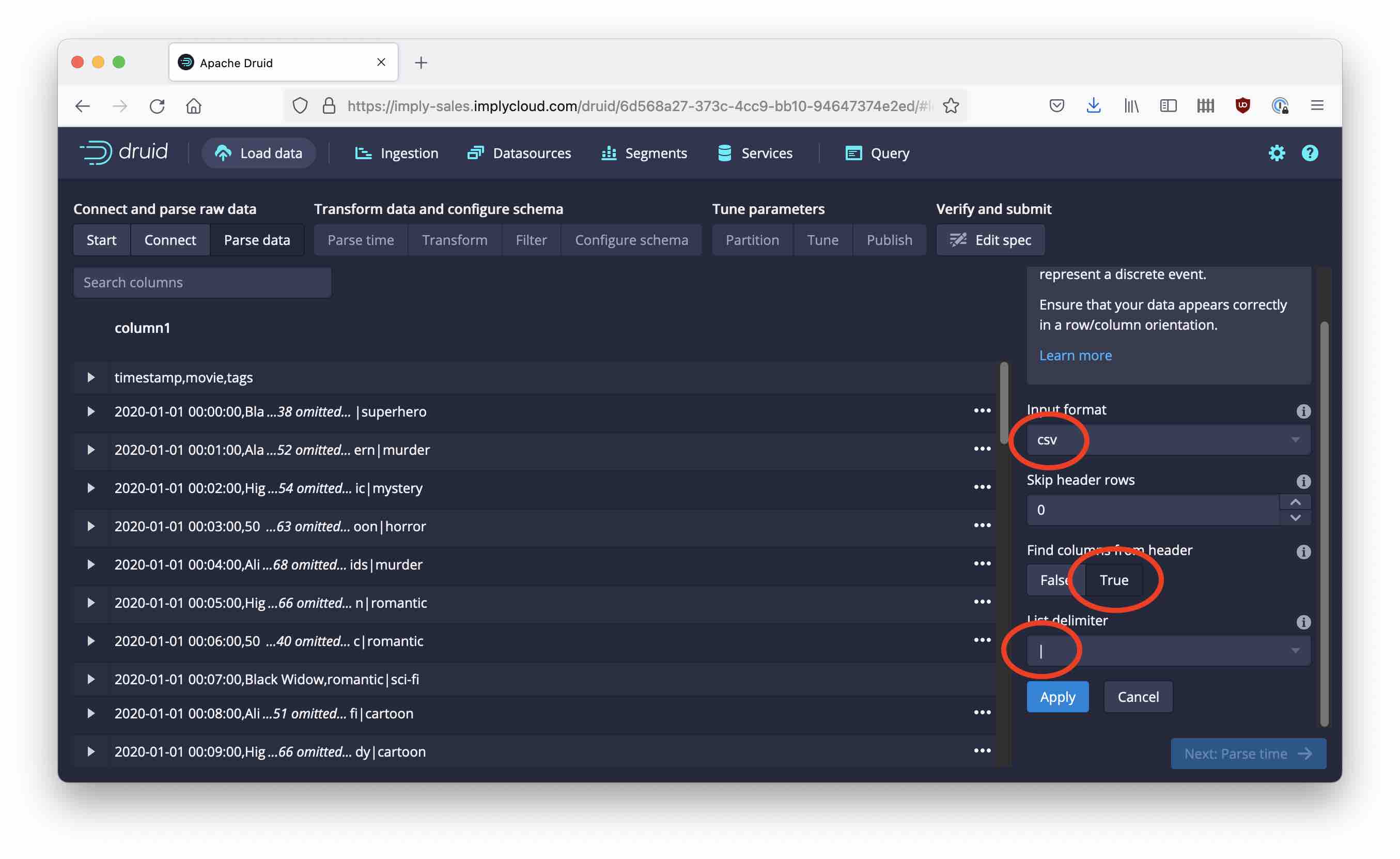Expand the first data row triangle
Screen dimensions: 1400x859
[x=91, y=377]
